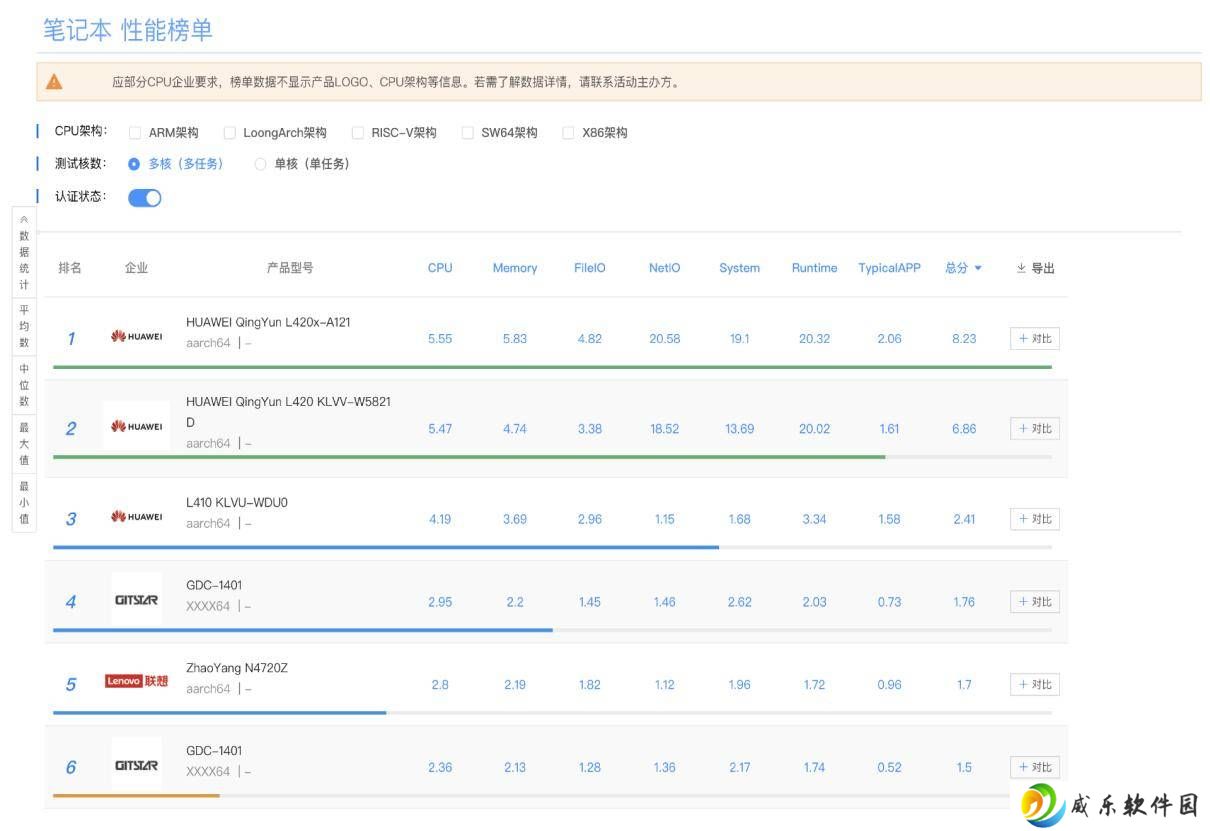Click GITSTAR logo in rank 4 row
Viewport: 1210px width, 831px height.
pyautogui.click(x=137, y=601)
